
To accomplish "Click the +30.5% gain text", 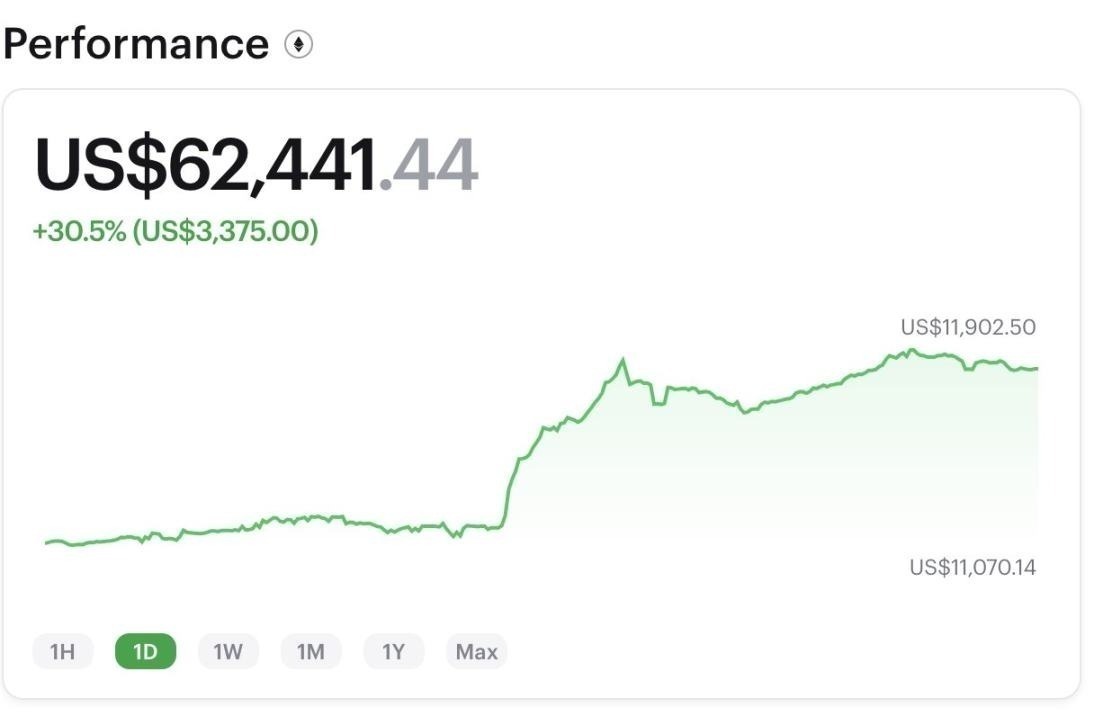I will coord(79,231).
